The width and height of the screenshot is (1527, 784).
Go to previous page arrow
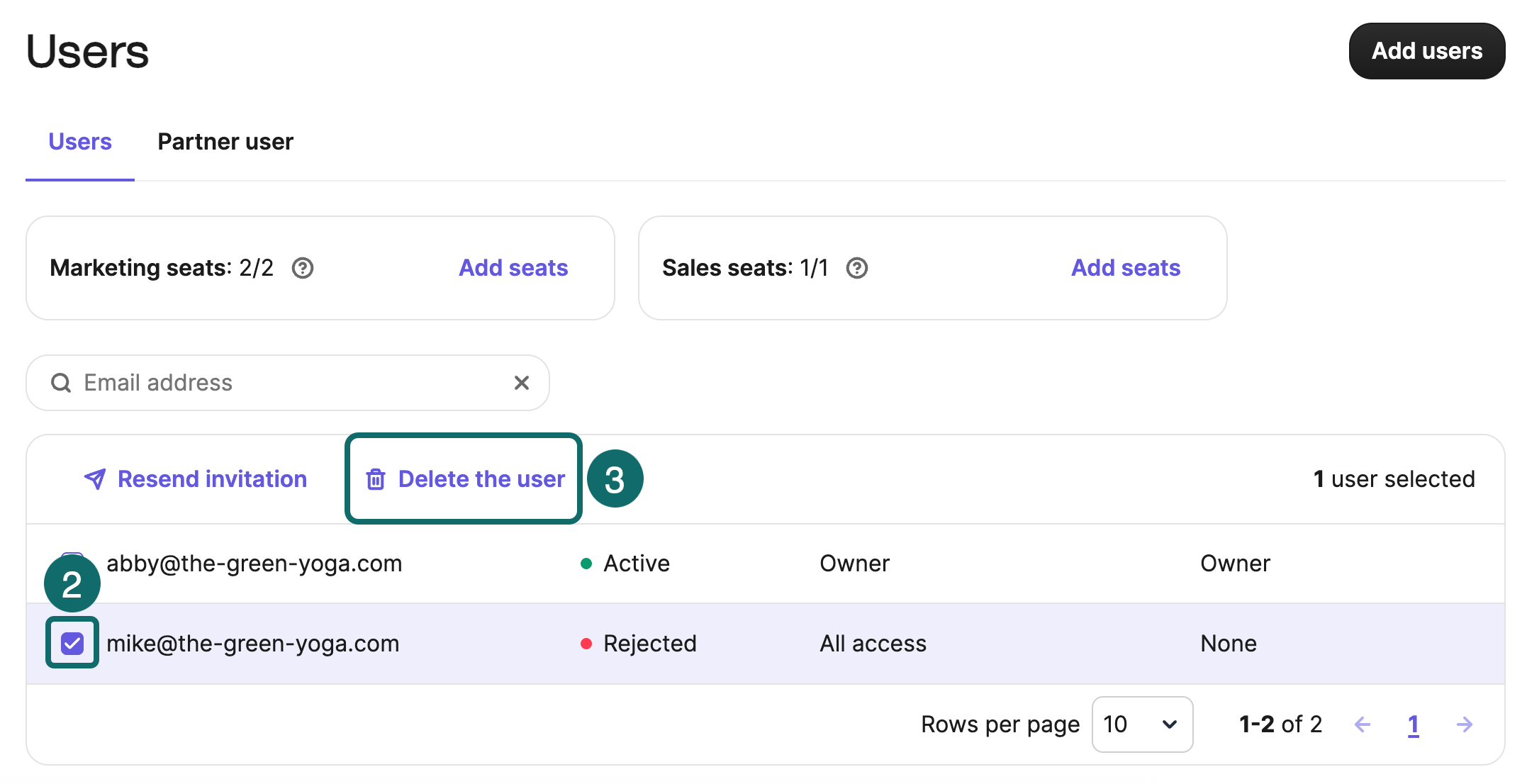[1362, 724]
